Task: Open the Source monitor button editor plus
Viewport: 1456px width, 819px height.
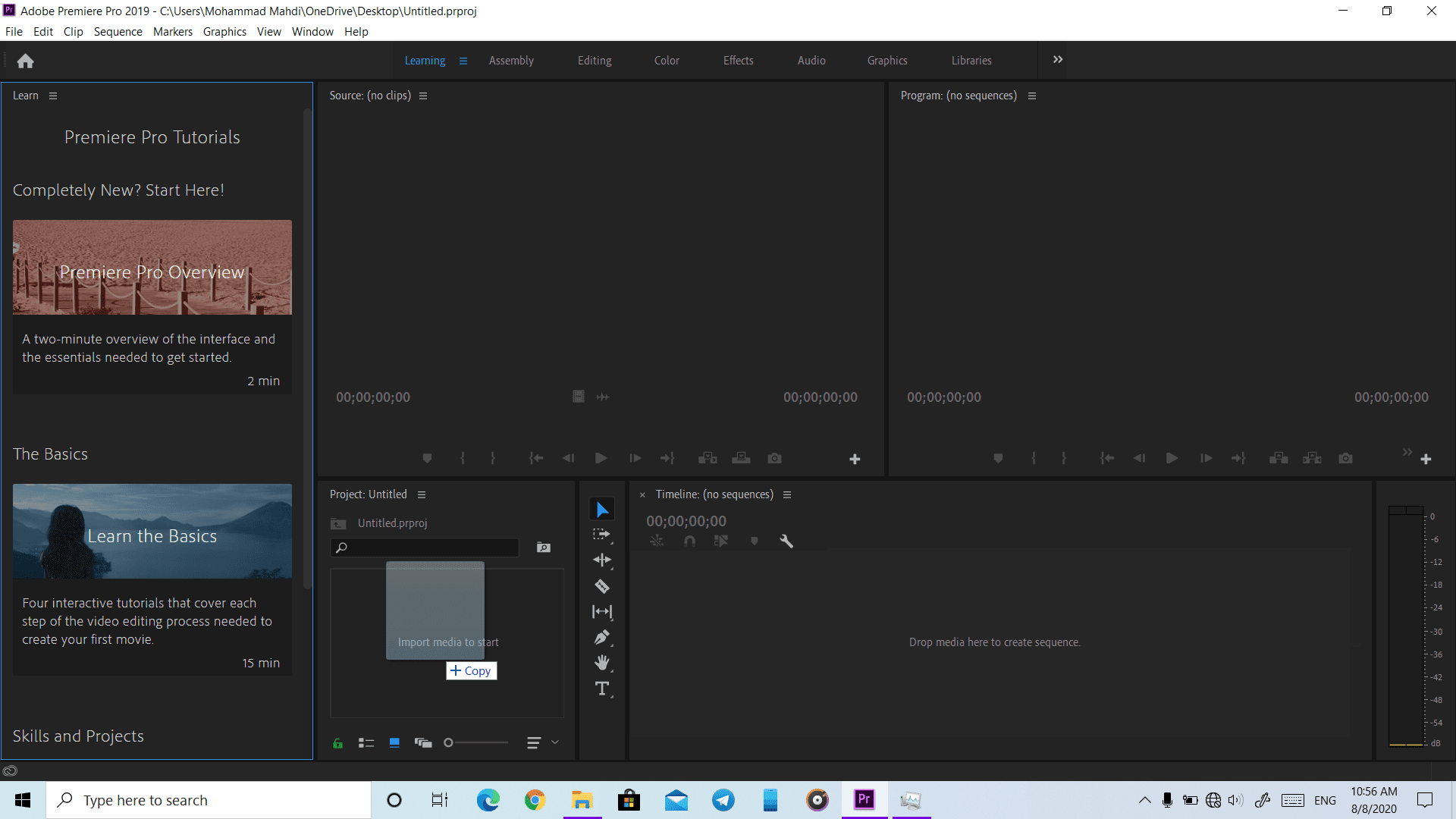Action: tap(855, 459)
